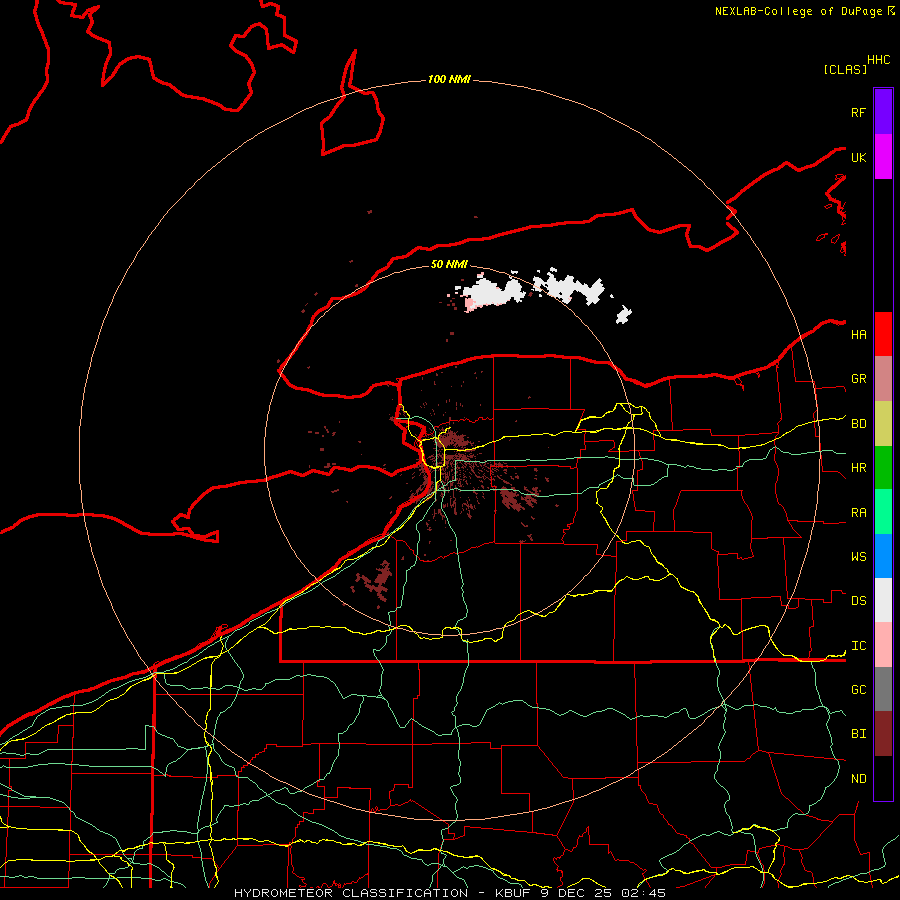Click the GC gray legend swatch
Image resolution: width=900 pixels, height=900 pixels.
click(x=883, y=689)
